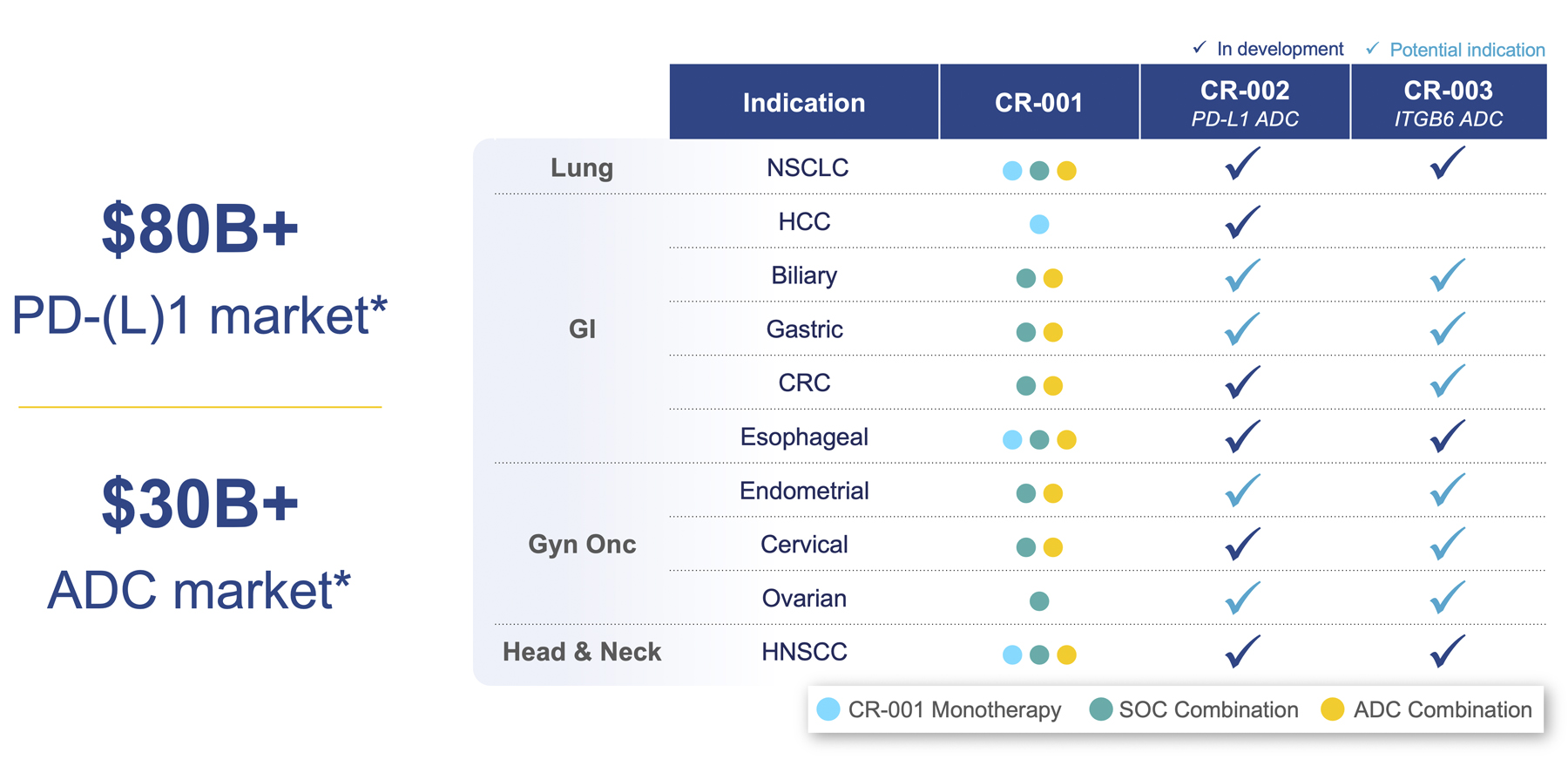The image size is (1568, 766).
Task: Click the CR-002 checkmark in NSCLC row
Action: tap(1242, 164)
